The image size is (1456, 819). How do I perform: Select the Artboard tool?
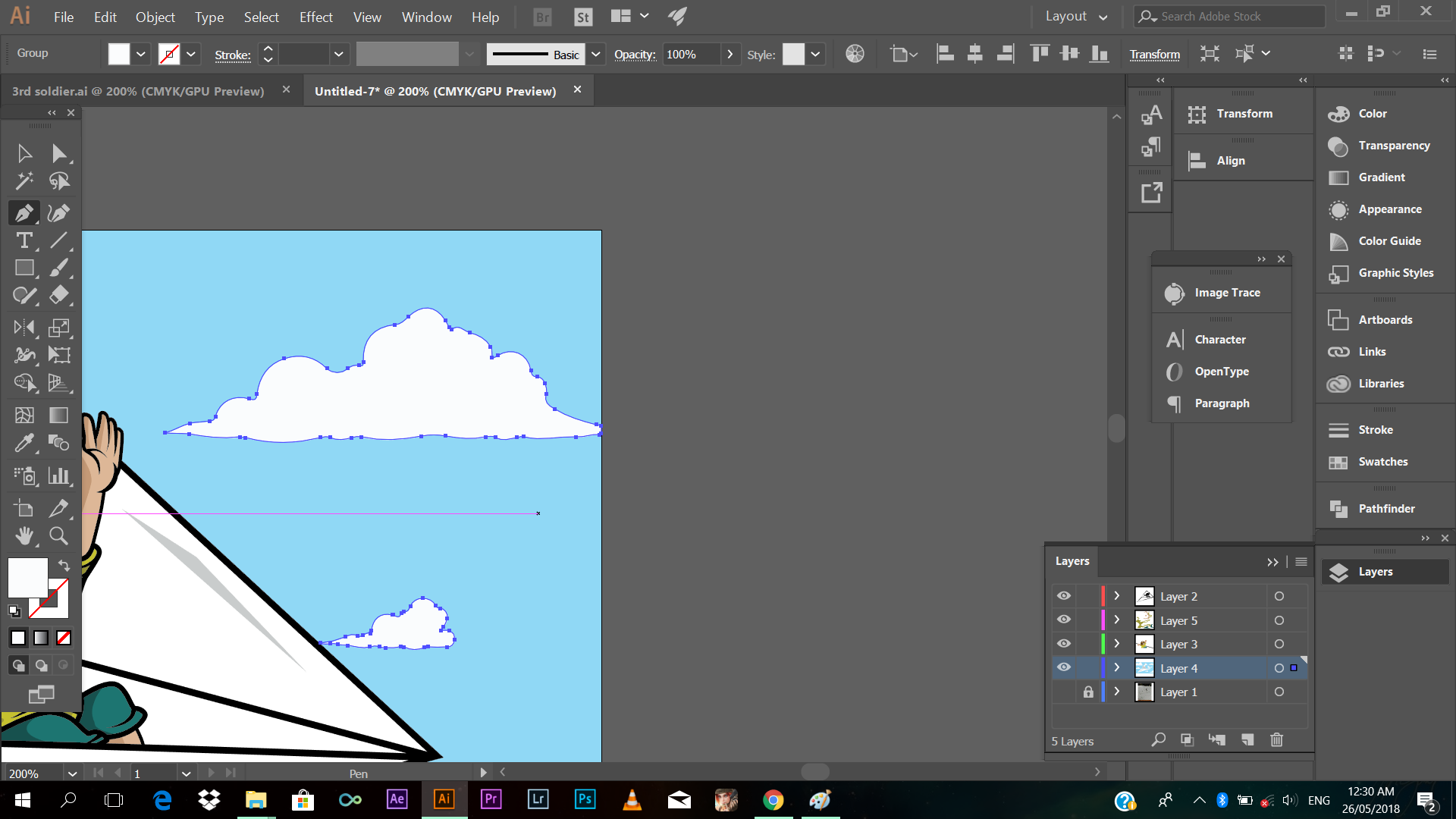(x=24, y=508)
